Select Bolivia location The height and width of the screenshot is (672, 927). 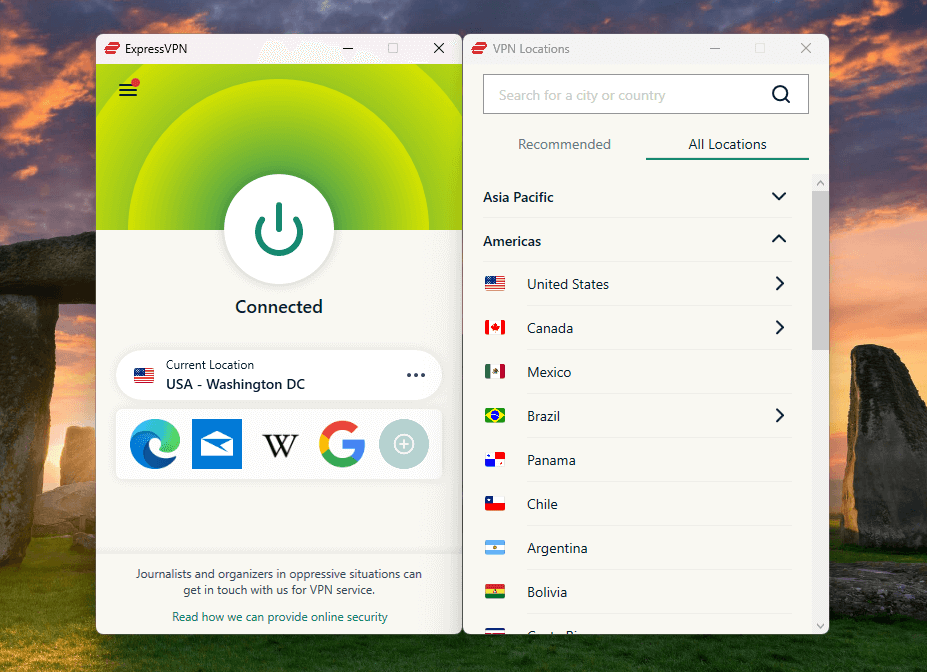pos(637,592)
